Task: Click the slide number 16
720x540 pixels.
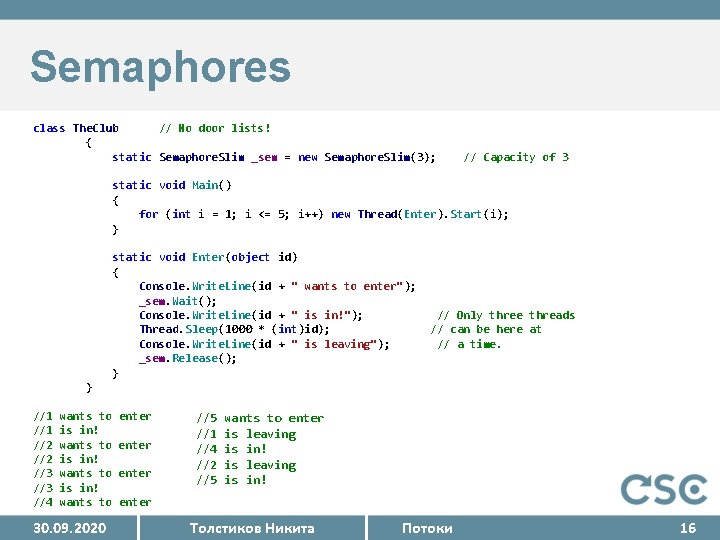Action: [688, 528]
